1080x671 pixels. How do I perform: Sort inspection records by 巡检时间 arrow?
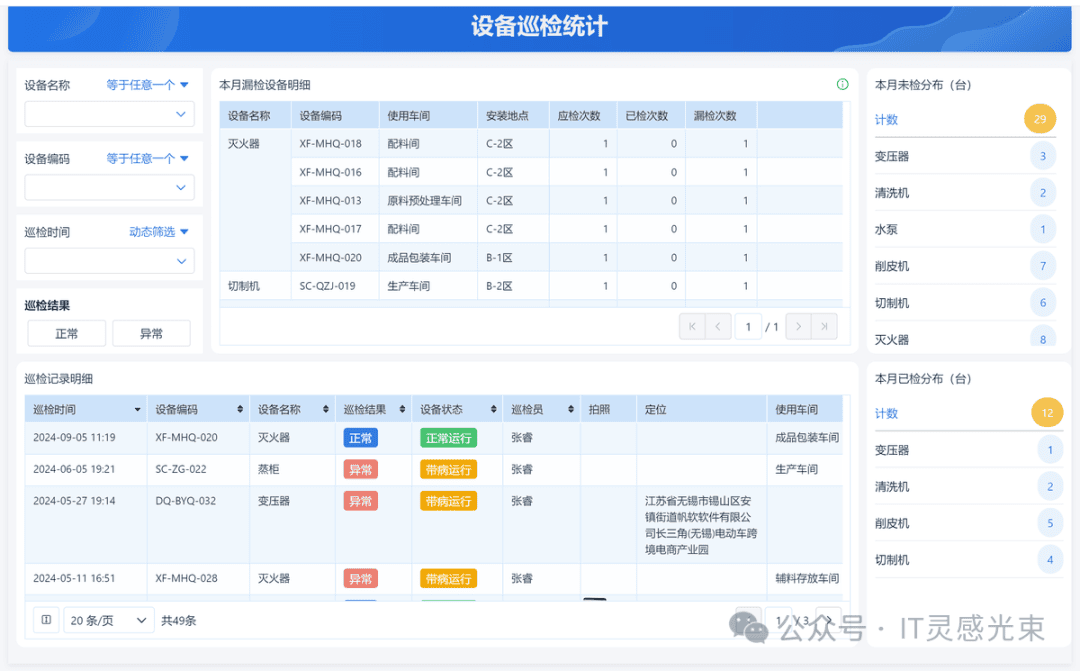point(137,410)
